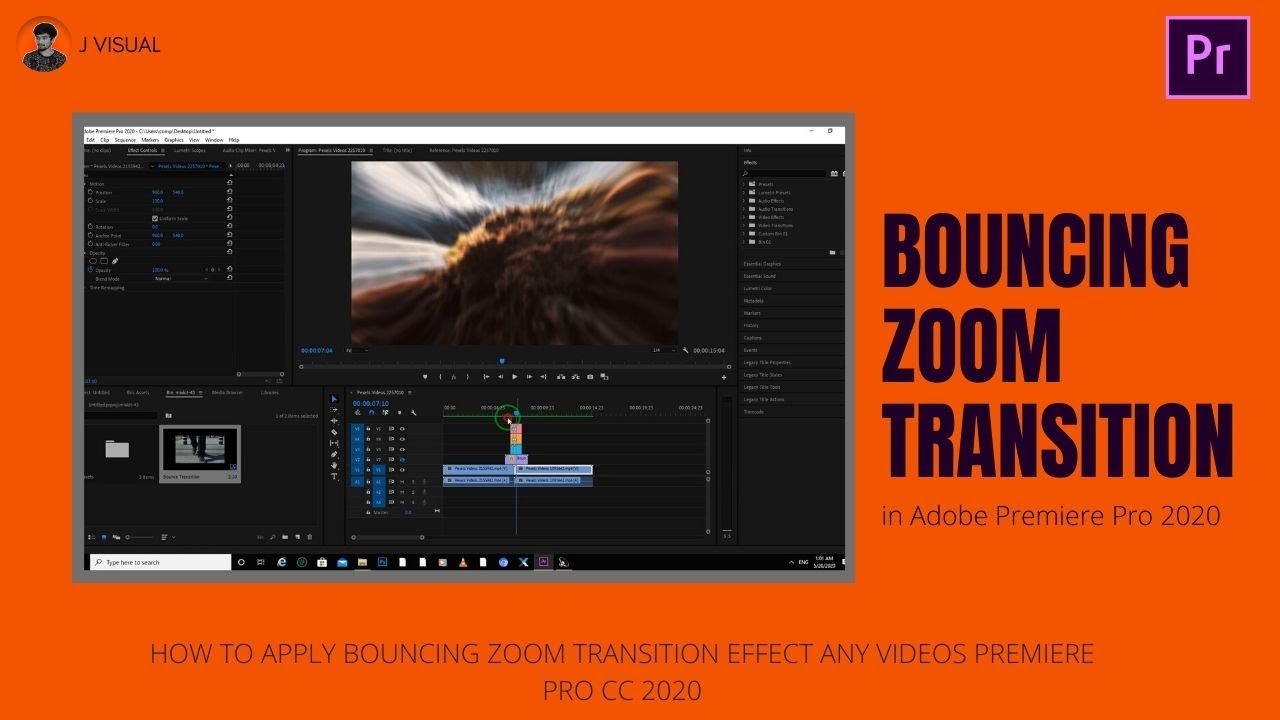1280x720 pixels.
Task: Open the Essential Sound panel
Action: pyautogui.click(x=760, y=276)
